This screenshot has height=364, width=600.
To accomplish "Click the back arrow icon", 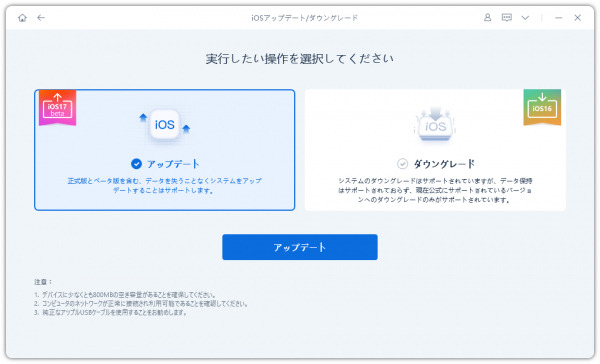I will [x=41, y=18].
